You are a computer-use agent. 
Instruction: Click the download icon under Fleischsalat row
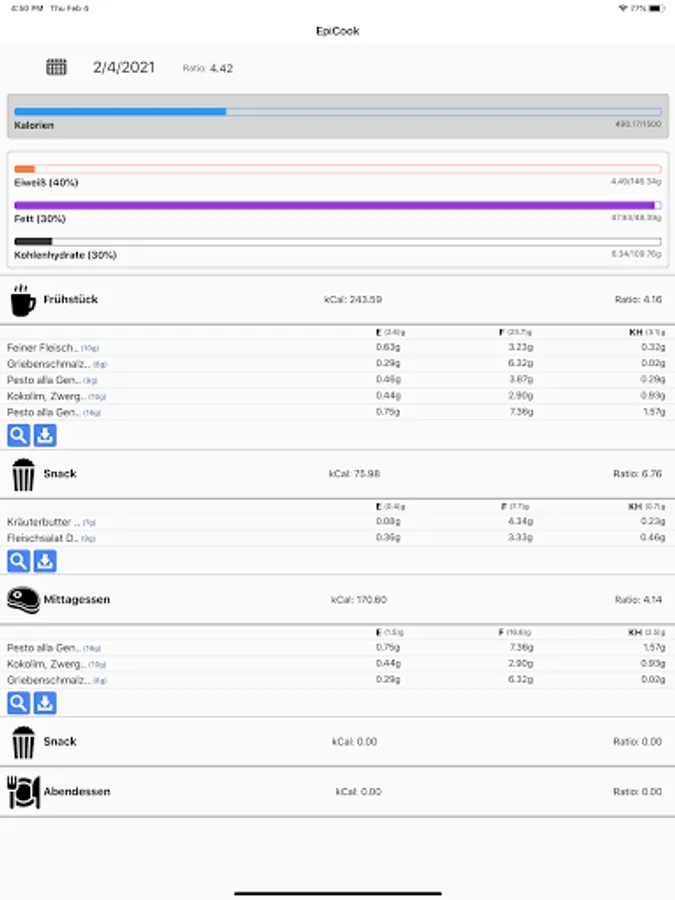click(45, 561)
